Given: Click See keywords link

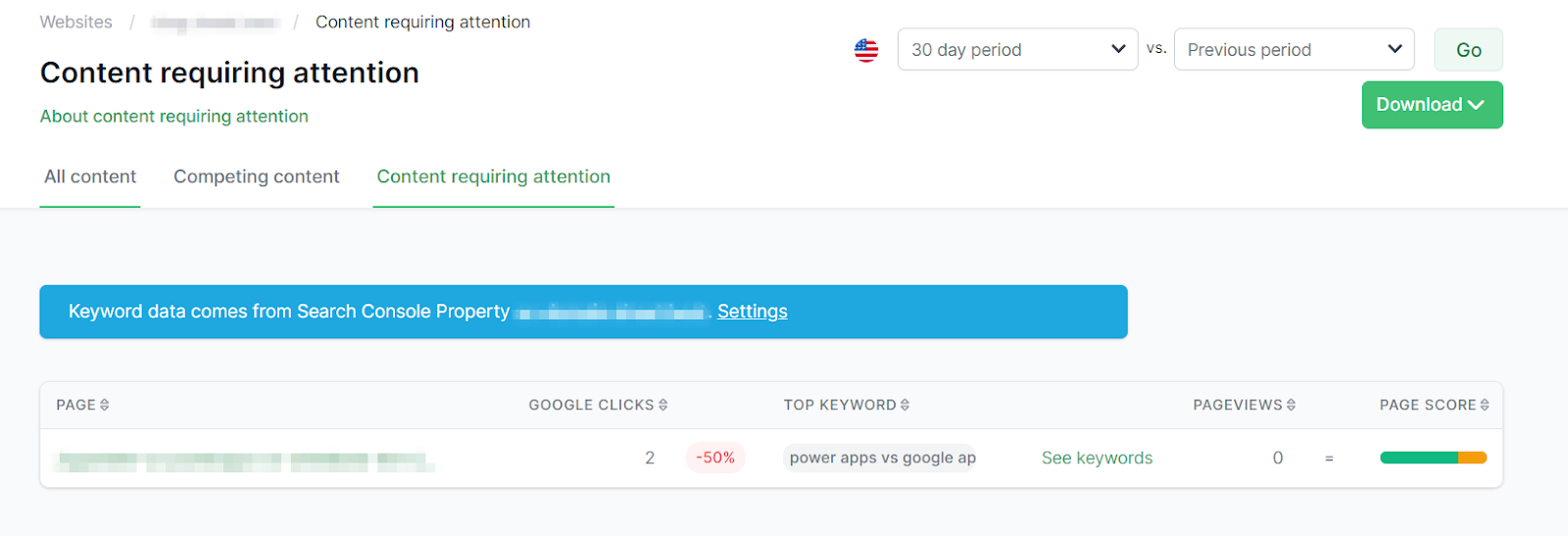Looking at the screenshot, I should tap(1097, 458).
